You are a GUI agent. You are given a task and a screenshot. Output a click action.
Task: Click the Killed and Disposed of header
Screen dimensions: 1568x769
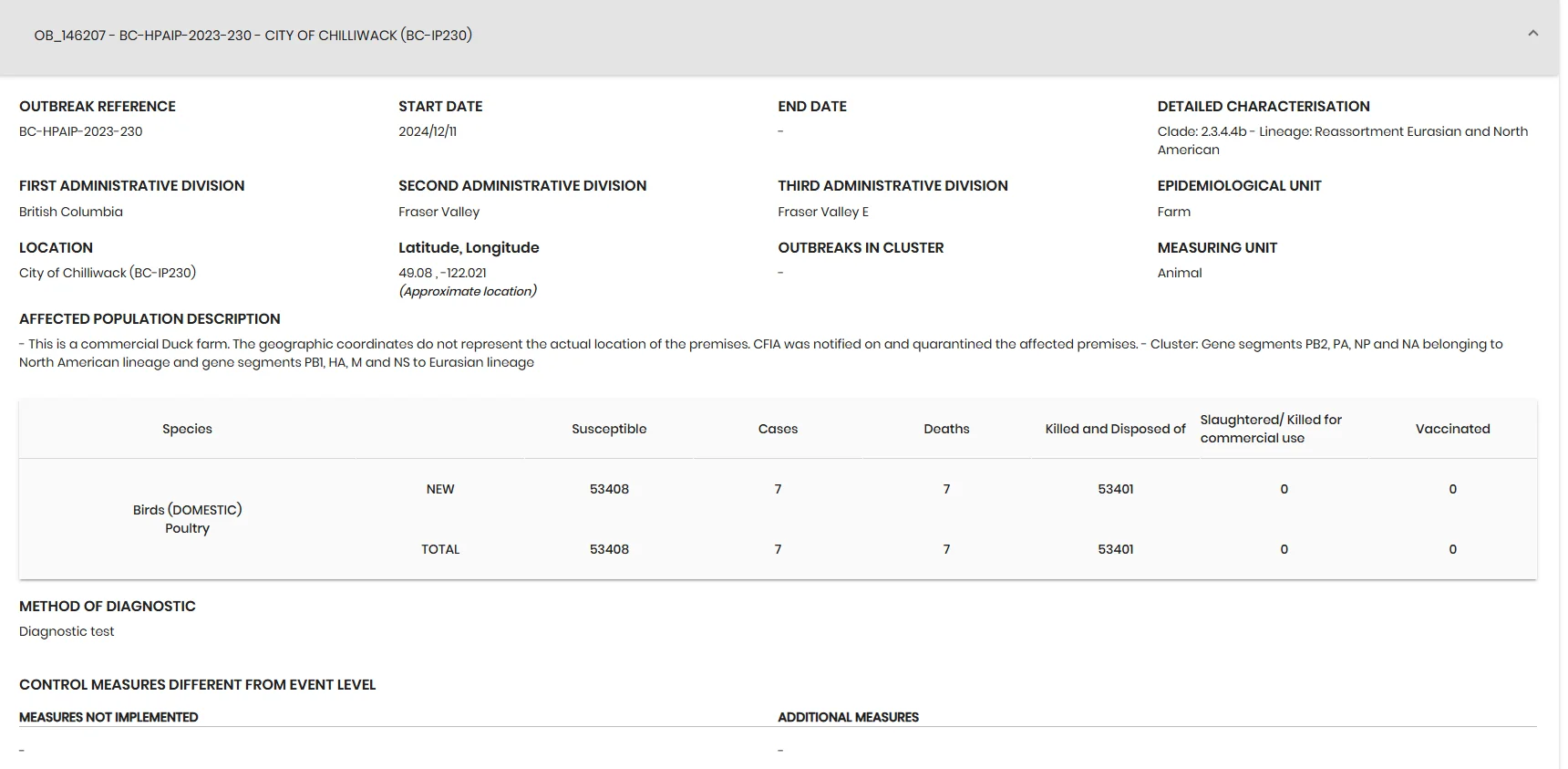[x=1115, y=429]
